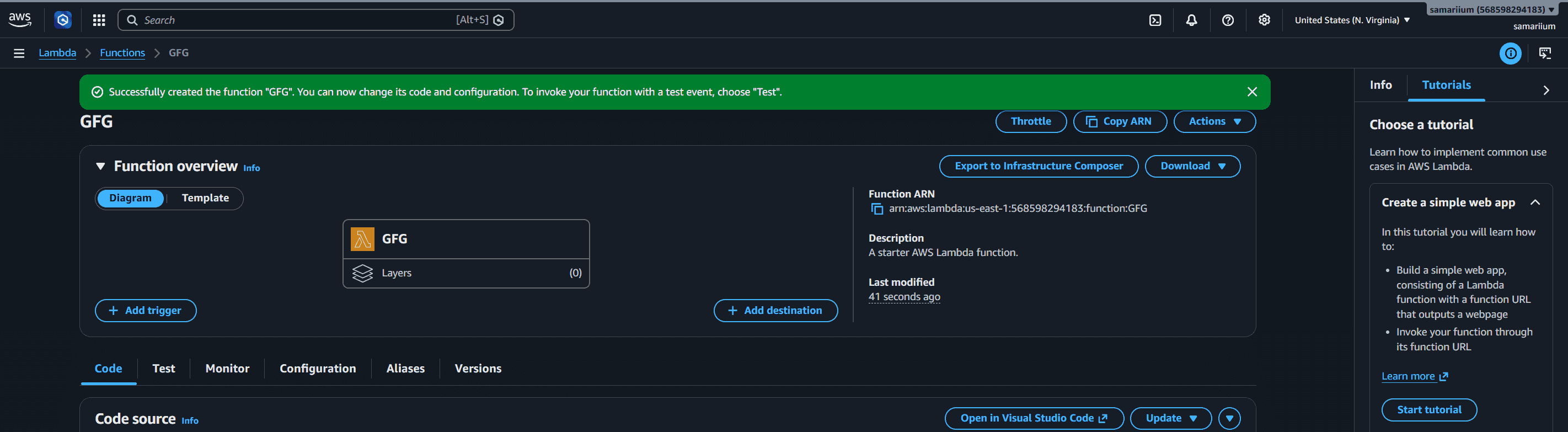Viewport: 1568px width, 432px height.
Task: Collapse Create a simple web app section
Action: (1534, 202)
